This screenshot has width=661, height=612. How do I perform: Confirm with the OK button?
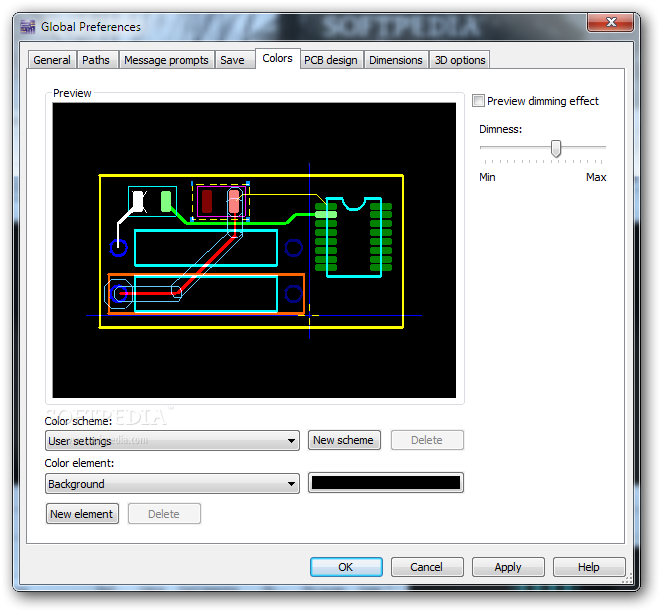tap(346, 567)
